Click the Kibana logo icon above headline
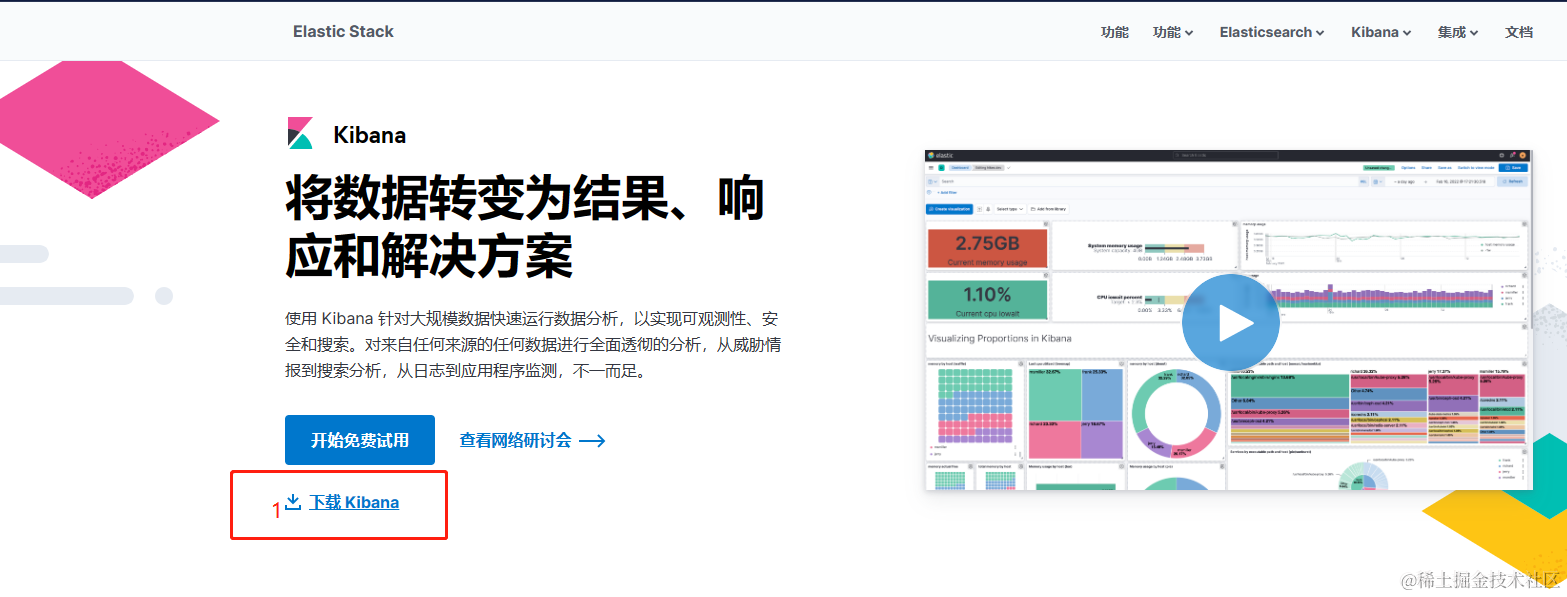The image size is (1567, 597). (300, 133)
